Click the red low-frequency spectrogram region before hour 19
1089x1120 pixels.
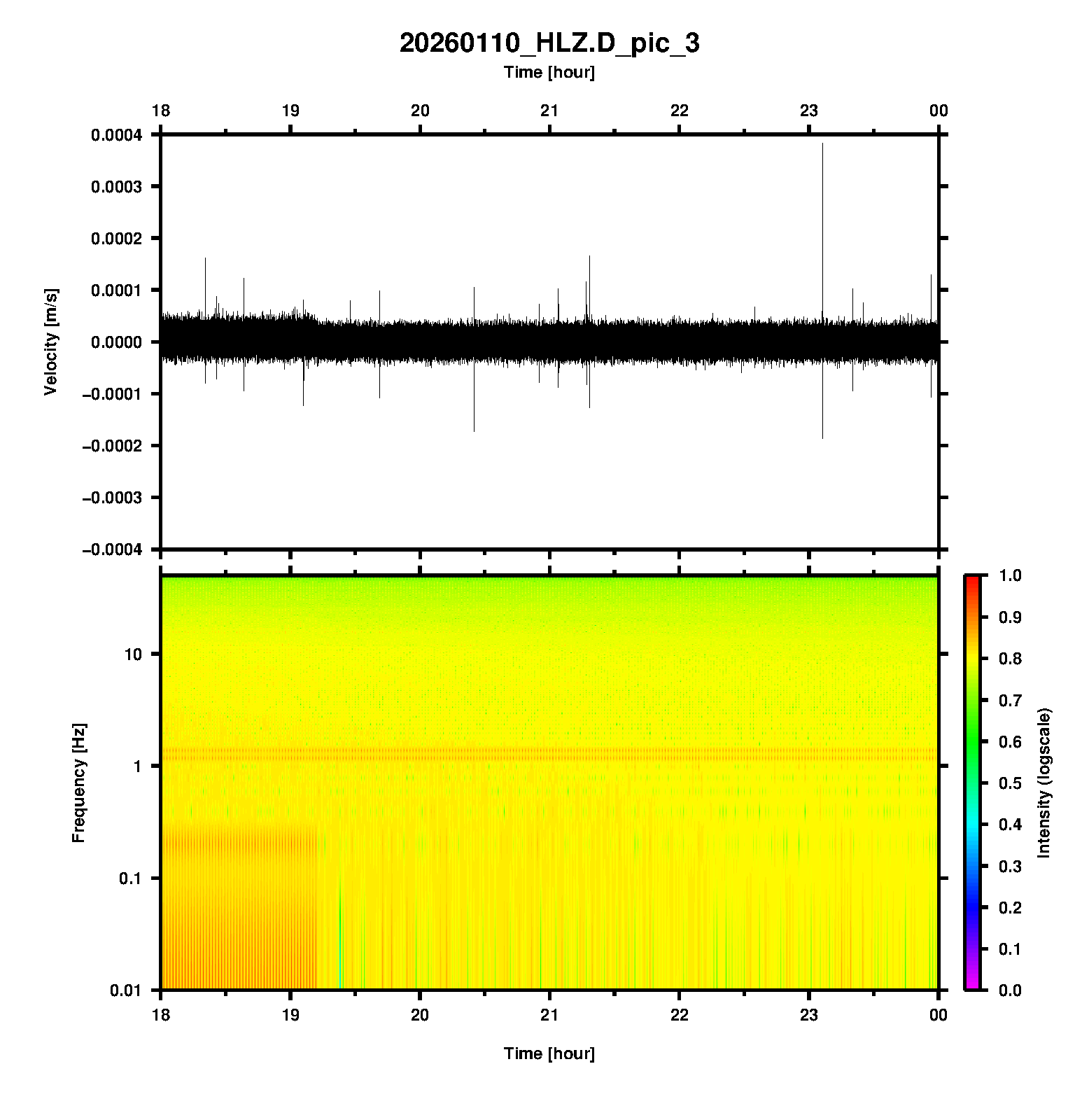coord(238,910)
